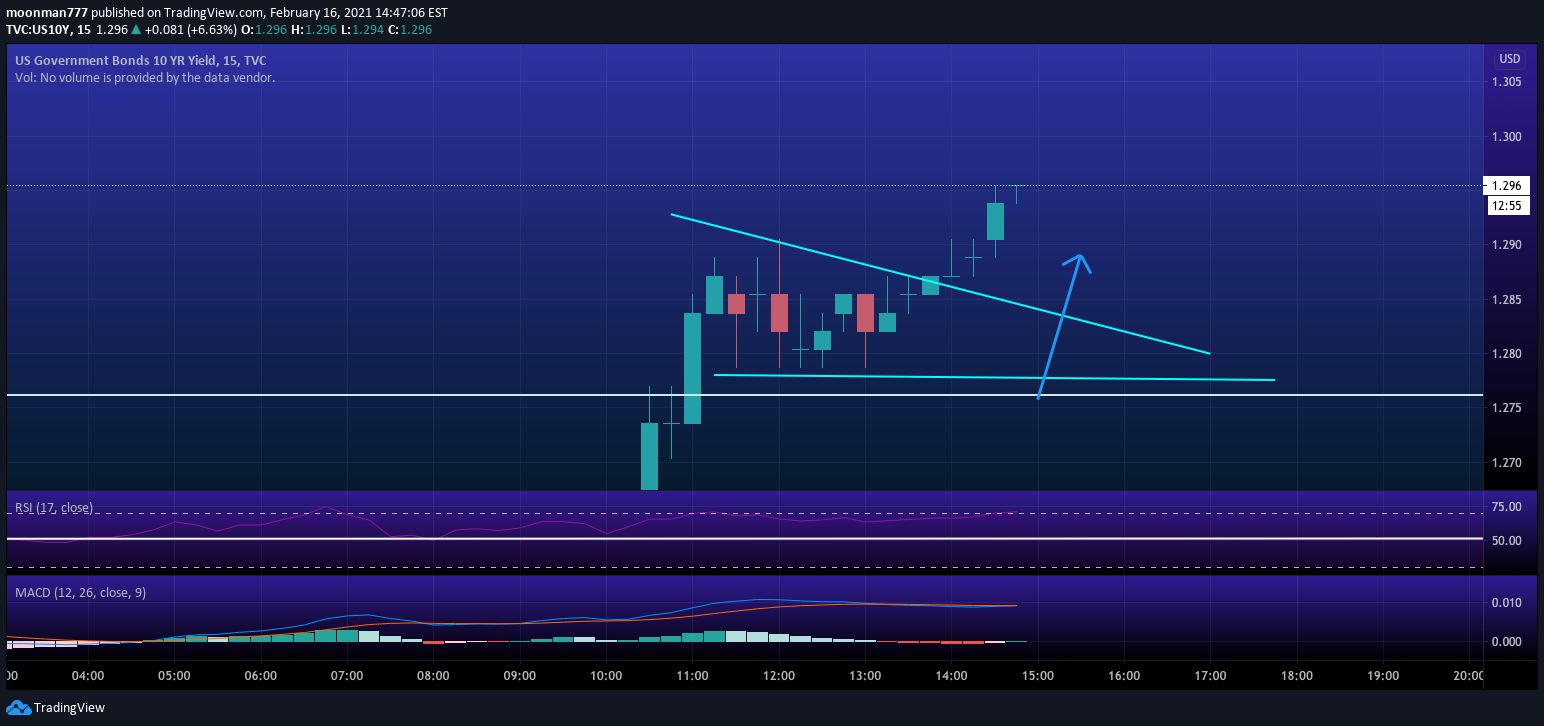Click the 06:00 time axis label
Viewport: 1544px width, 726px height.
pos(260,676)
